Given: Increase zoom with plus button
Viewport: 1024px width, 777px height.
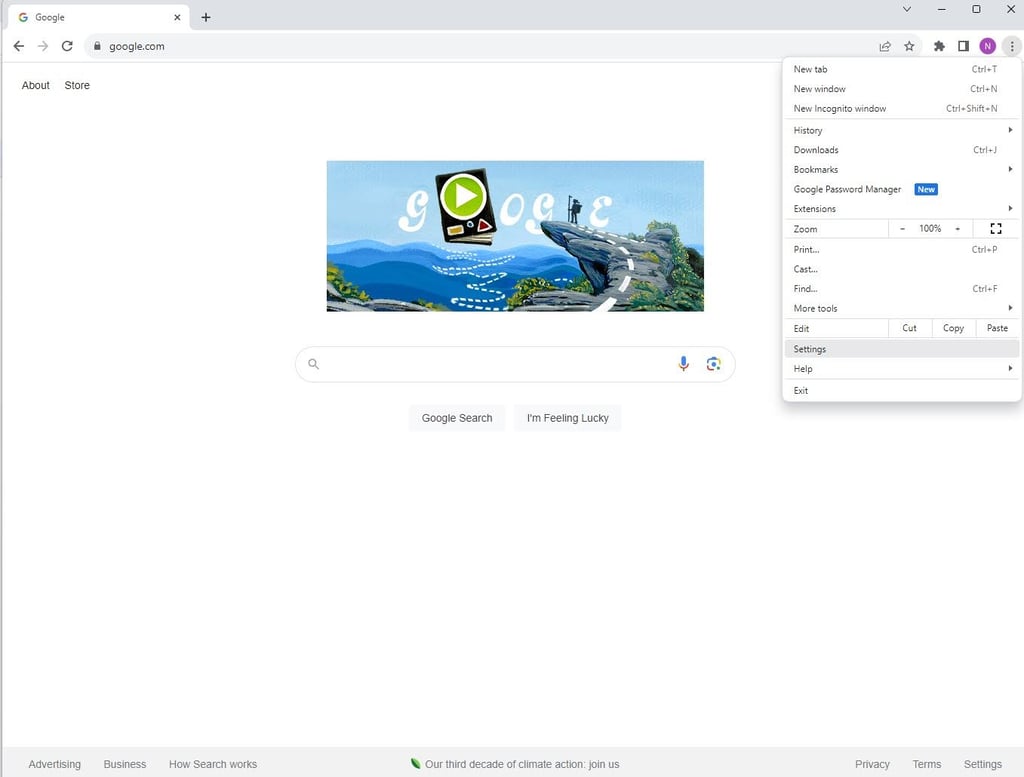Looking at the screenshot, I should pyautogui.click(x=957, y=229).
